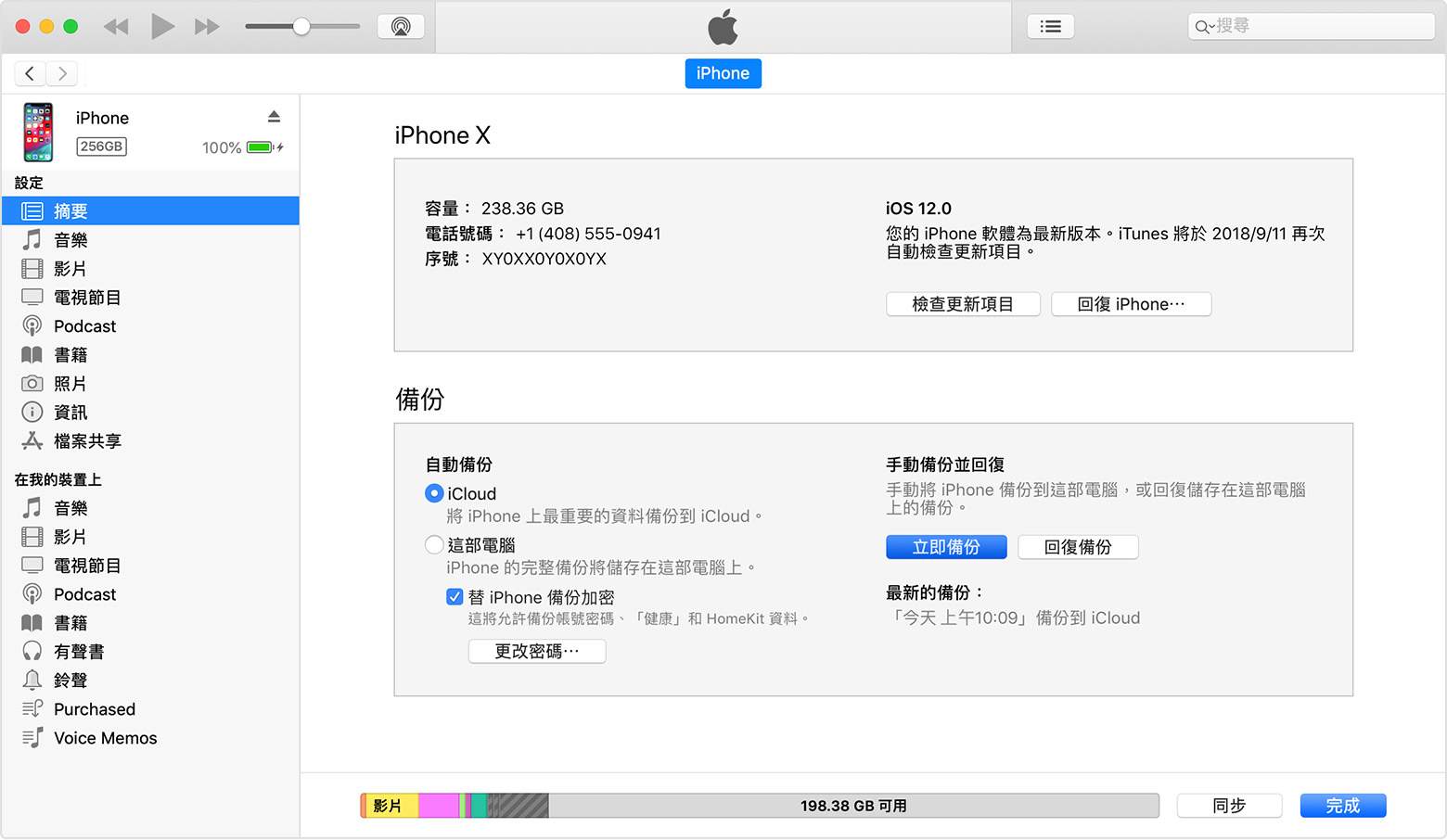This screenshot has width=1447, height=840.
Task: Eject the iPhone using the eject icon
Action: (x=274, y=117)
